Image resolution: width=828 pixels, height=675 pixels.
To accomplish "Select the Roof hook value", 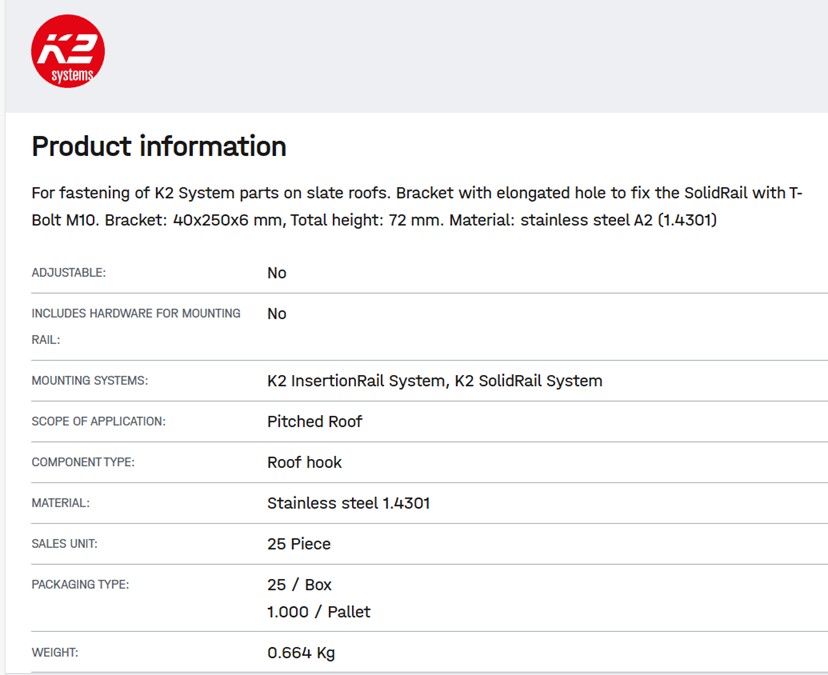I will tap(304, 463).
